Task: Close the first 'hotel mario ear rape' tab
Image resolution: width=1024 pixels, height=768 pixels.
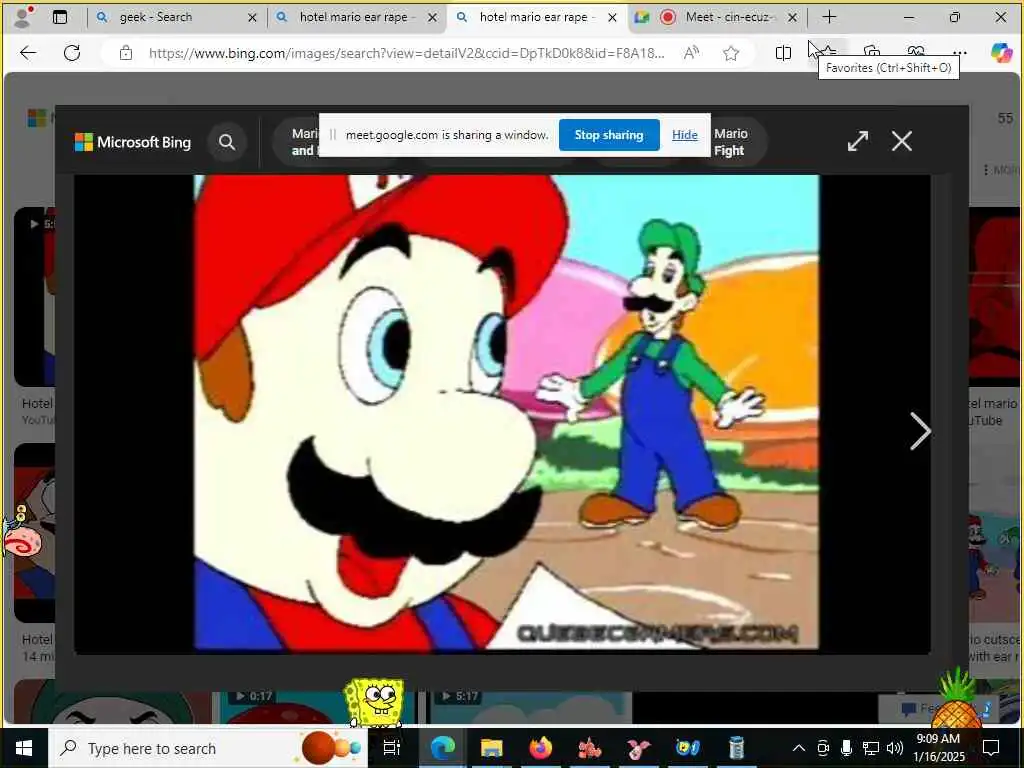Action: [x=432, y=18]
